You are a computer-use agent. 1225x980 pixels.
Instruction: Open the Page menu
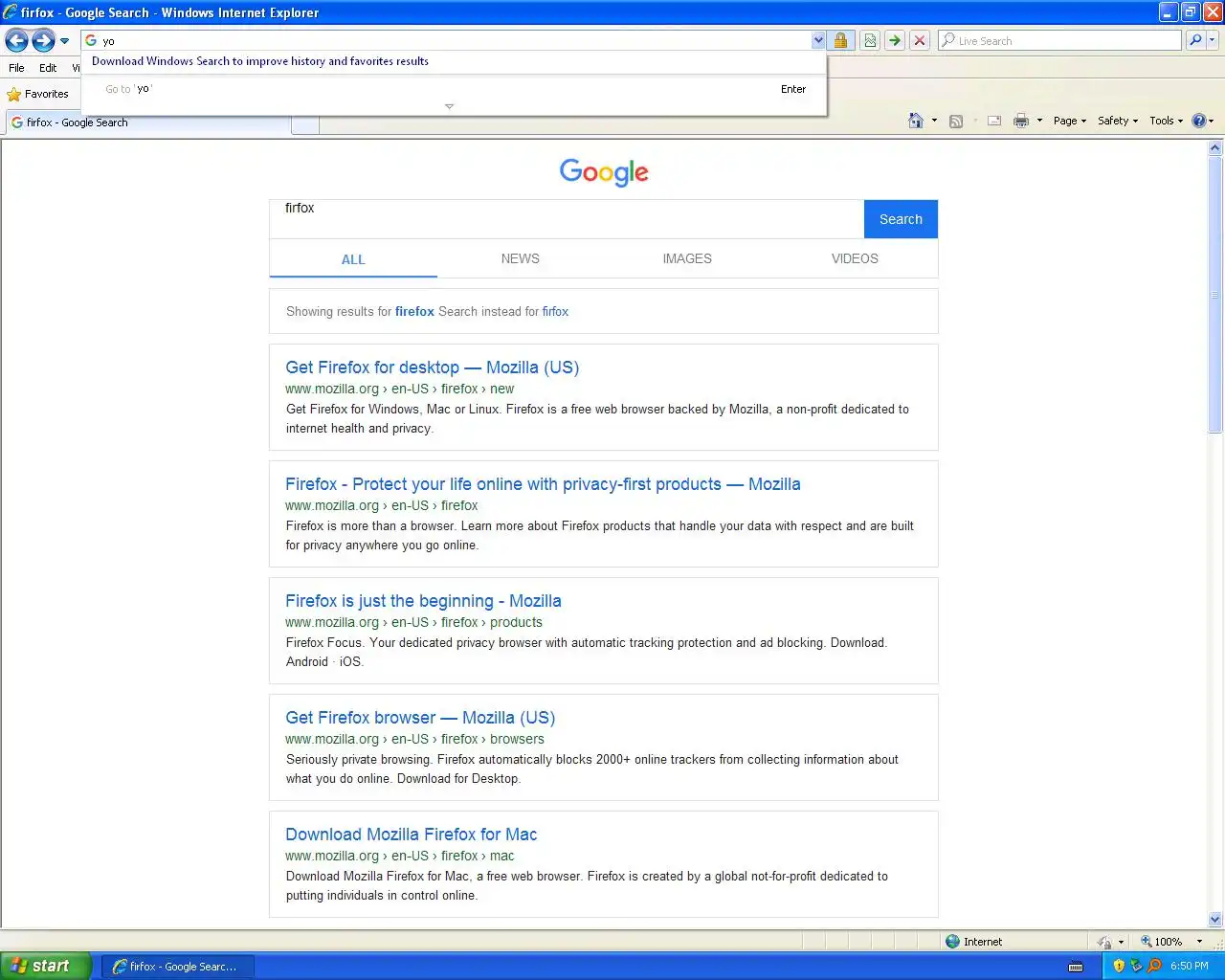[x=1070, y=121]
